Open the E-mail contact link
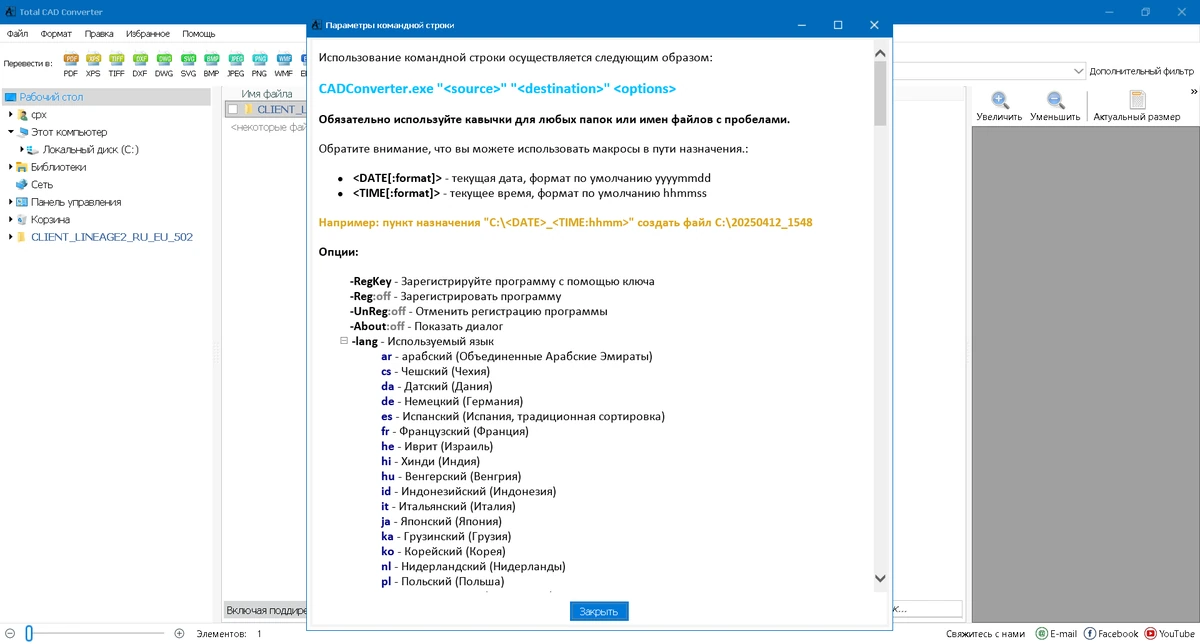The height and width of the screenshot is (644, 1200). click(1056, 633)
